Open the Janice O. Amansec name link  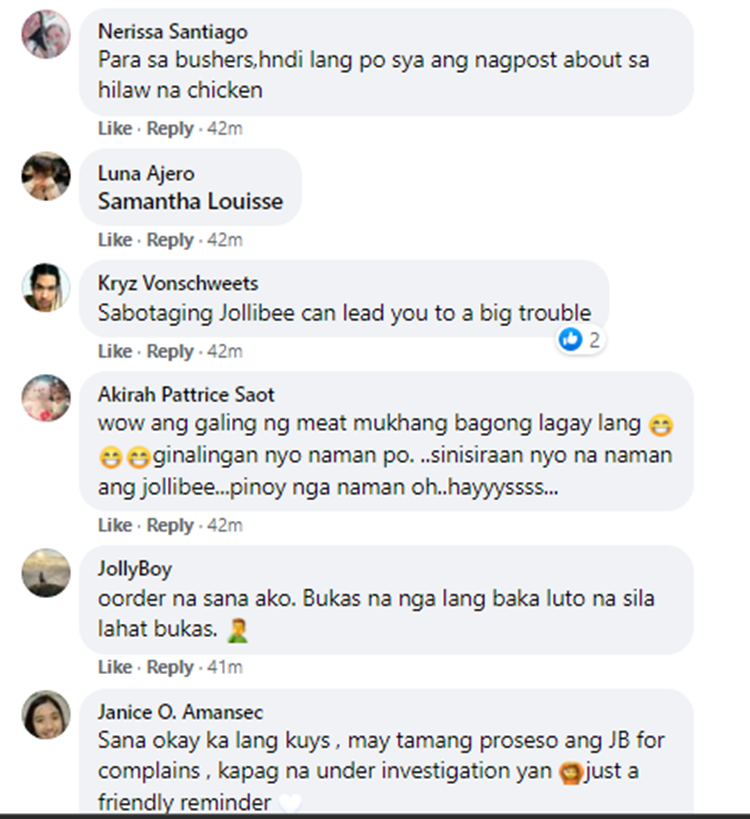pos(180,712)
